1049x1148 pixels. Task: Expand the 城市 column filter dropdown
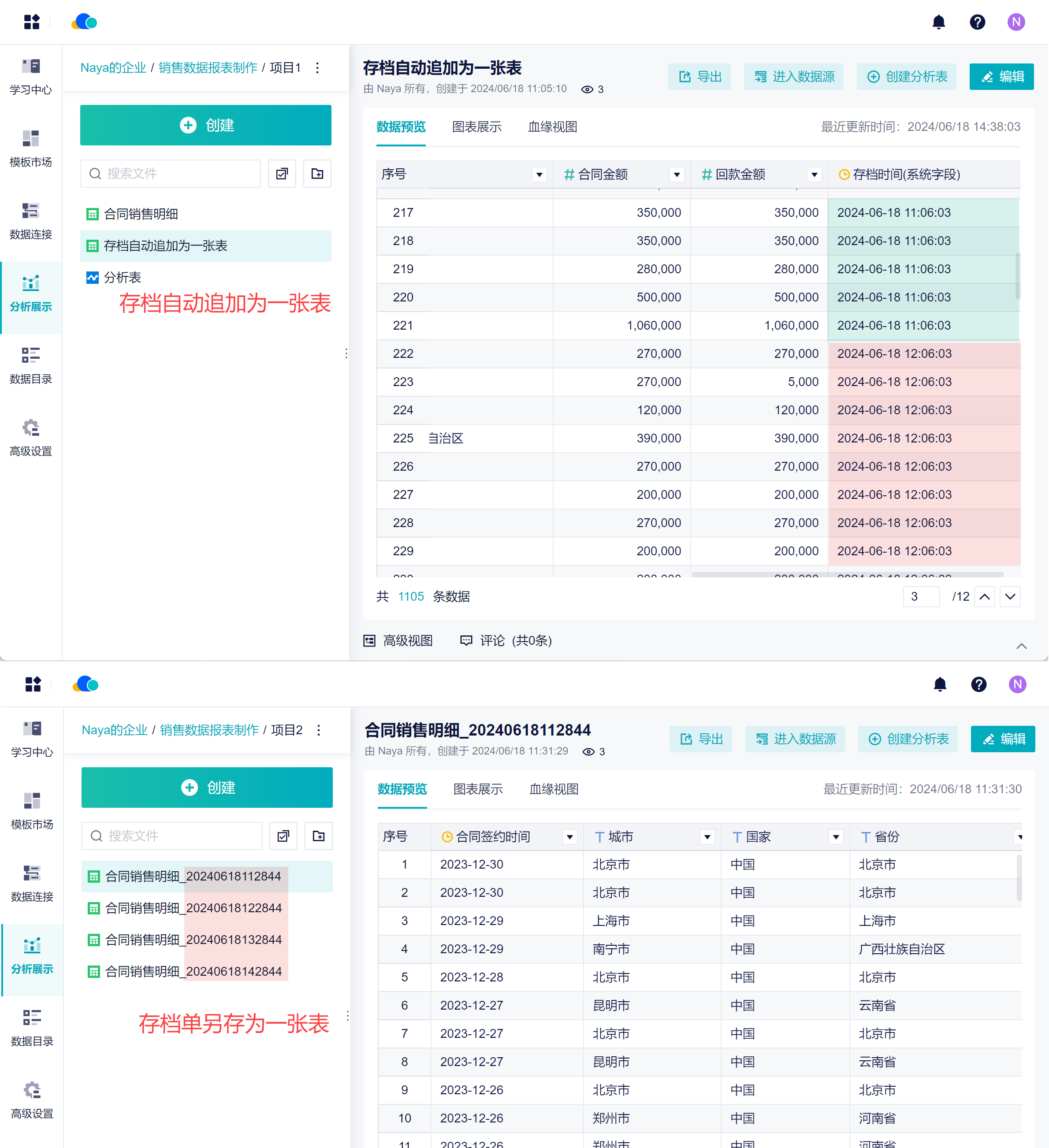click(x=707, y=837)
